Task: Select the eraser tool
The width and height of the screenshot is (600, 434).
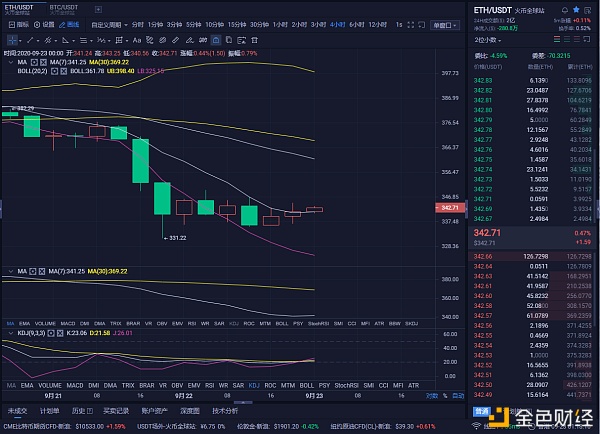Action: coord(189,40)
